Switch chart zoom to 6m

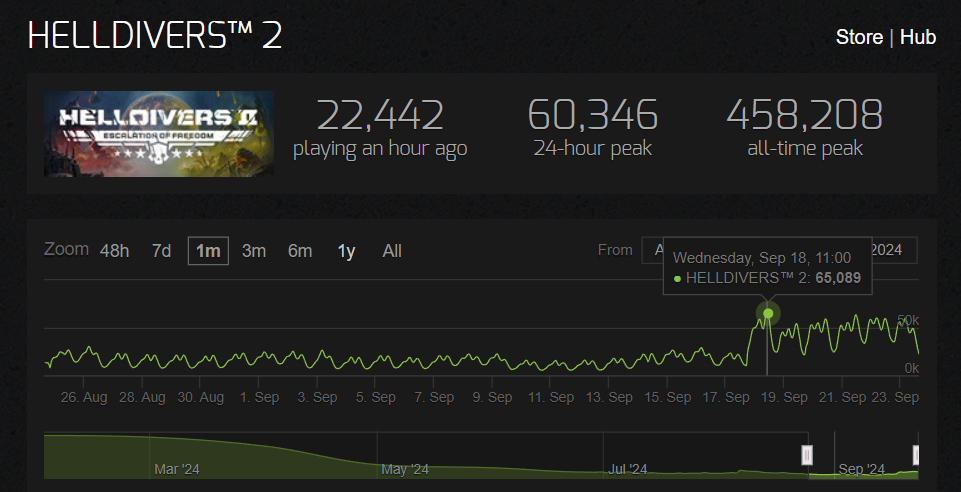click(300, 251)
